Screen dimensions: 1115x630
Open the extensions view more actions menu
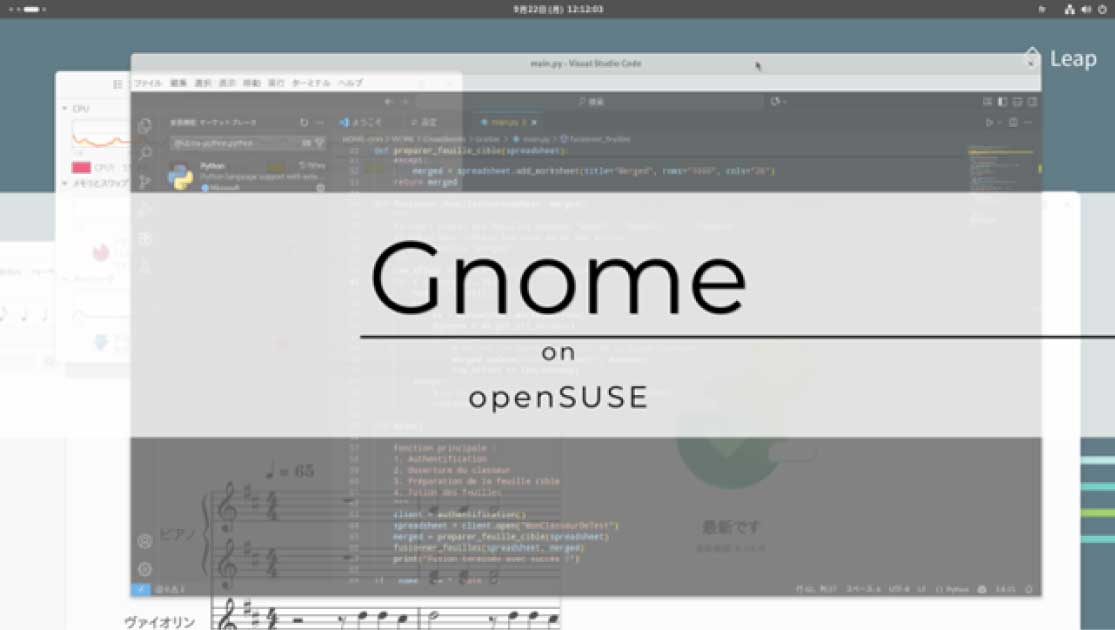(x=320, y=122)
